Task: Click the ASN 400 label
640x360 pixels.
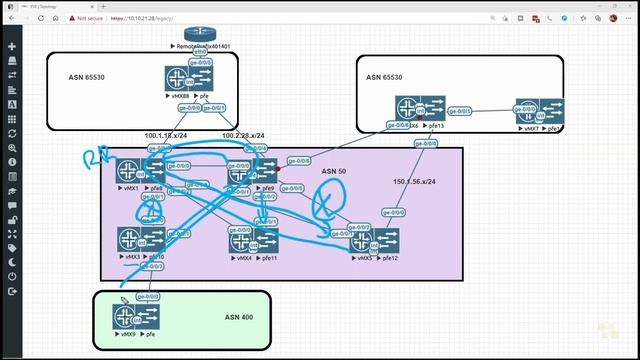Action: (x=239, y=317)
